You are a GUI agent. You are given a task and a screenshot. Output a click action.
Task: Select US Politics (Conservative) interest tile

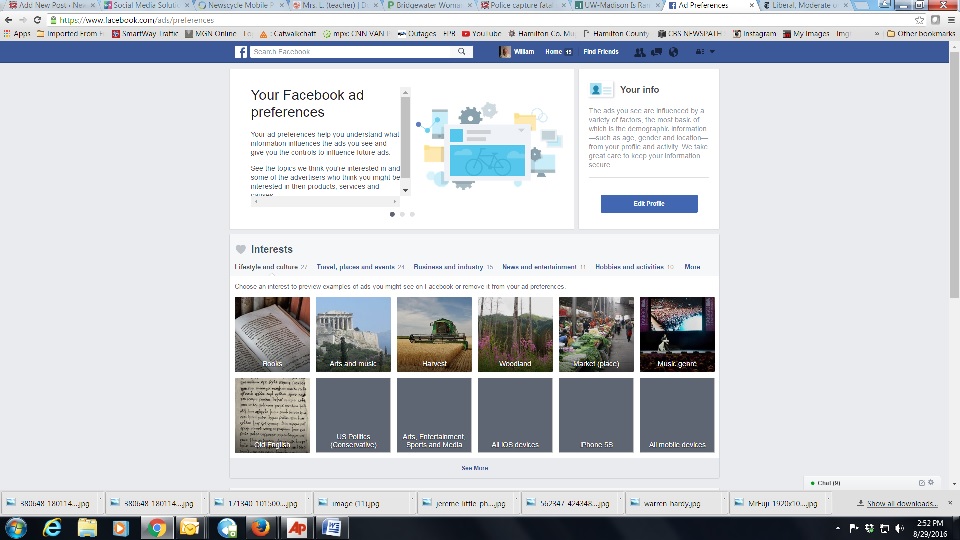coord(353,415)
